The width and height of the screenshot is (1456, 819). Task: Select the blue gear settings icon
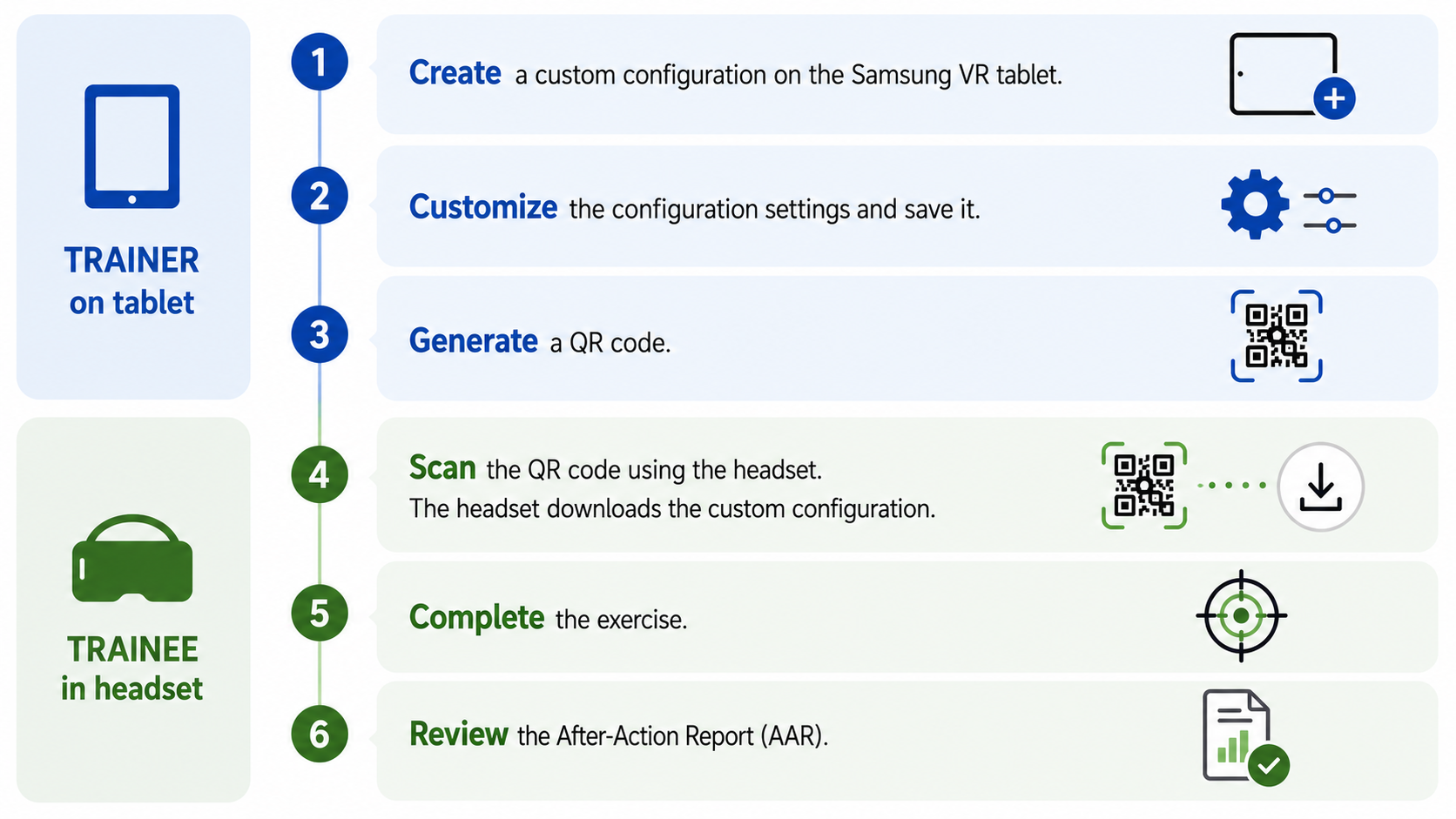click(x=1255, y=205)
